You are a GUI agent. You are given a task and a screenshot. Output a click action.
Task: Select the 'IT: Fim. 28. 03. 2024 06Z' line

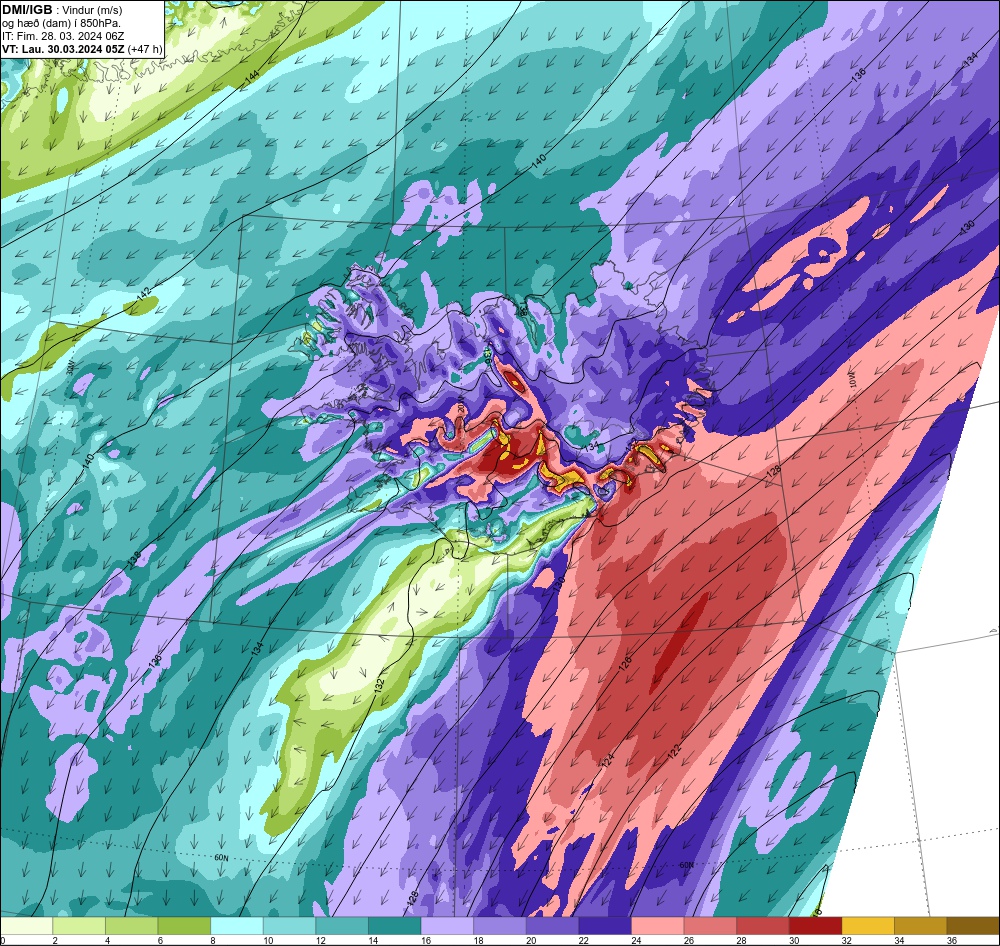point(62,36)
